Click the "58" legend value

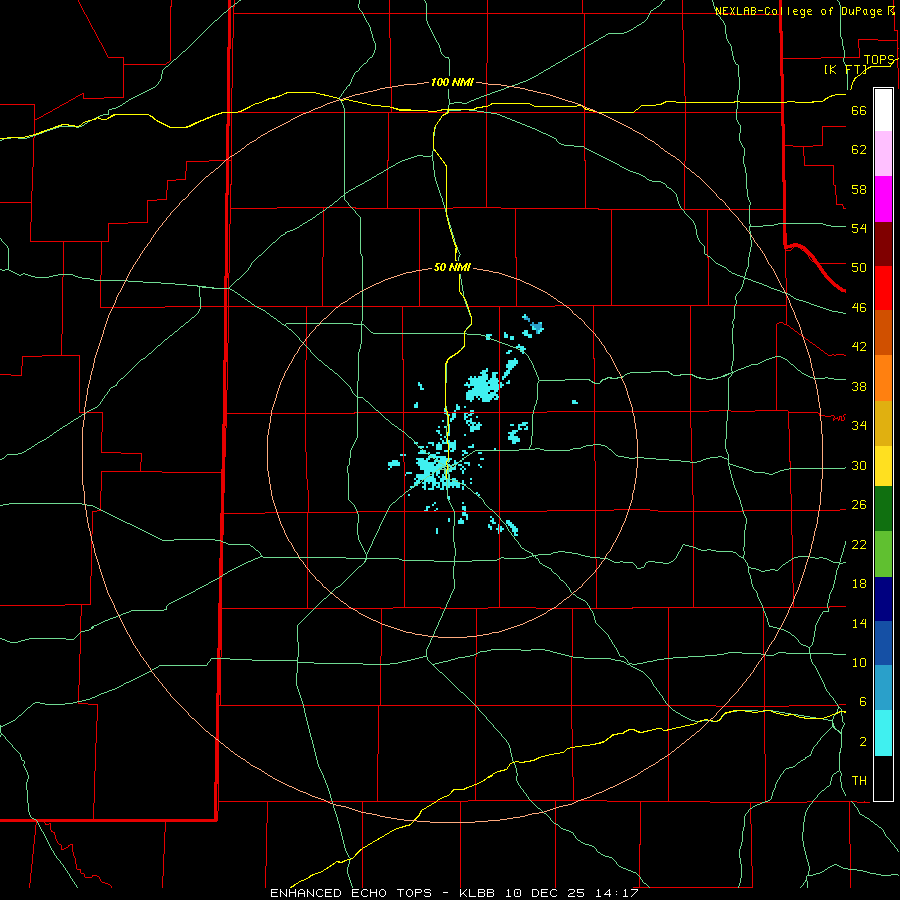[x=859, y=189]
